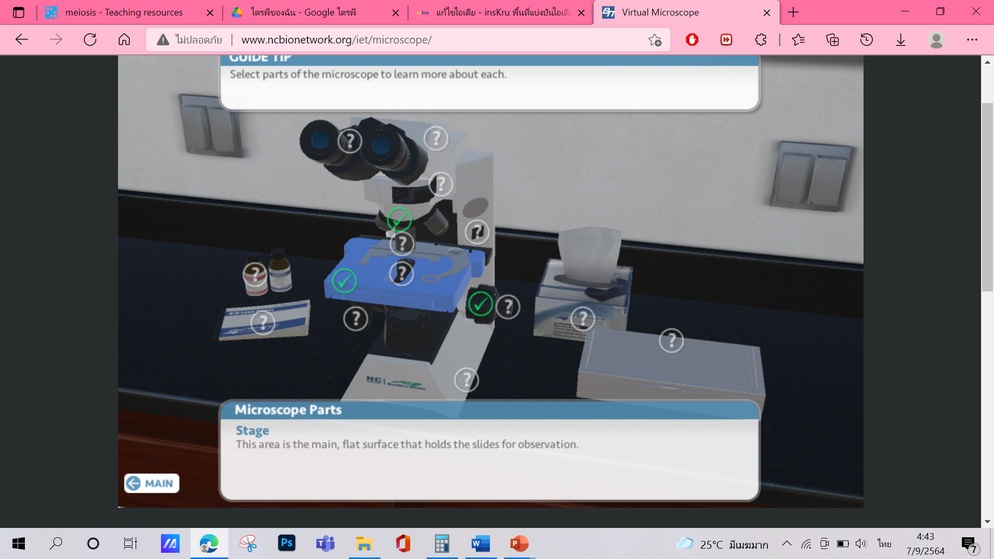Screen dimensions: 994x559
Task: Select the green checkmark on the focus knob
Action: tap(480, 305)
